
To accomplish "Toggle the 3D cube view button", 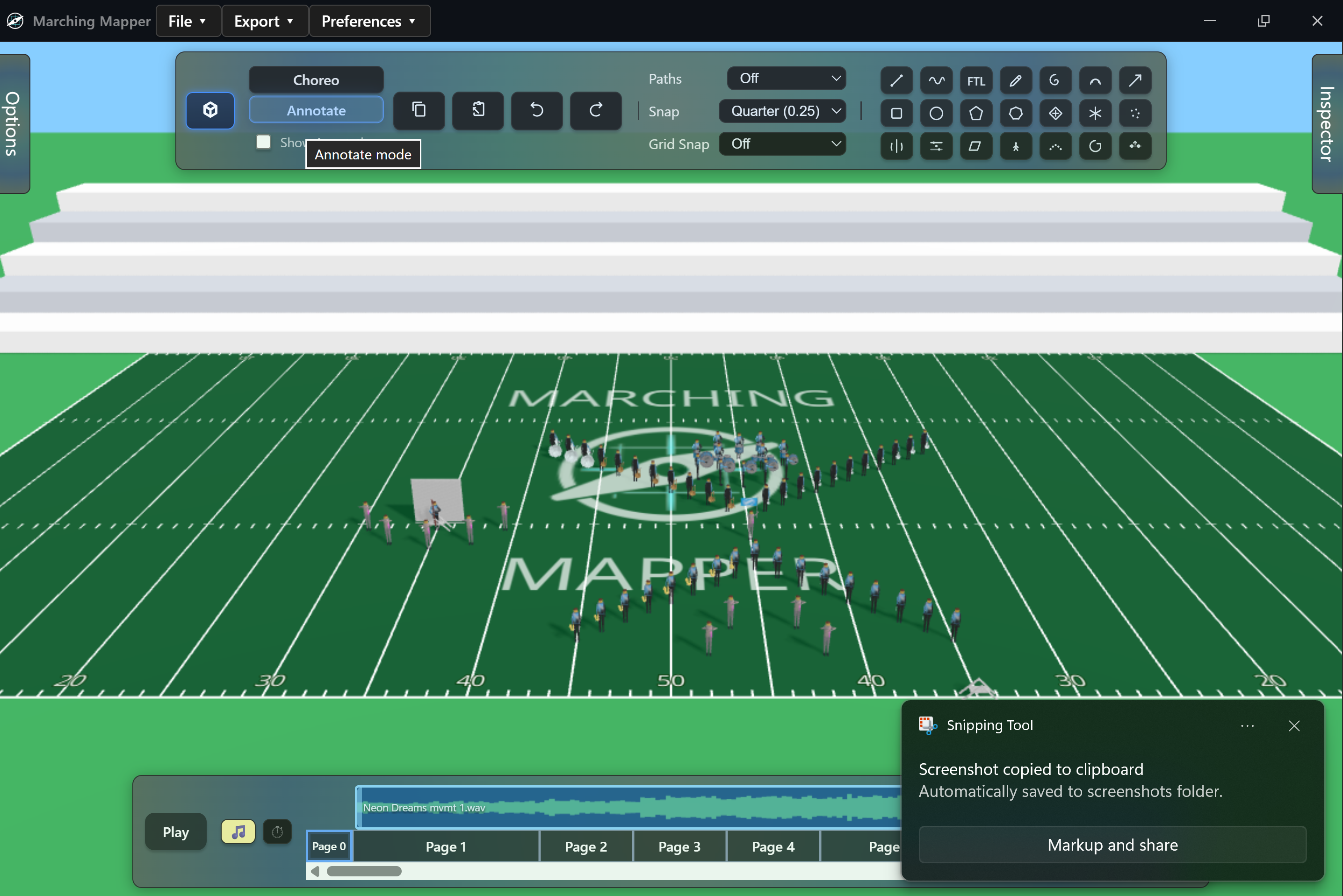I will [x=210, y=110].
